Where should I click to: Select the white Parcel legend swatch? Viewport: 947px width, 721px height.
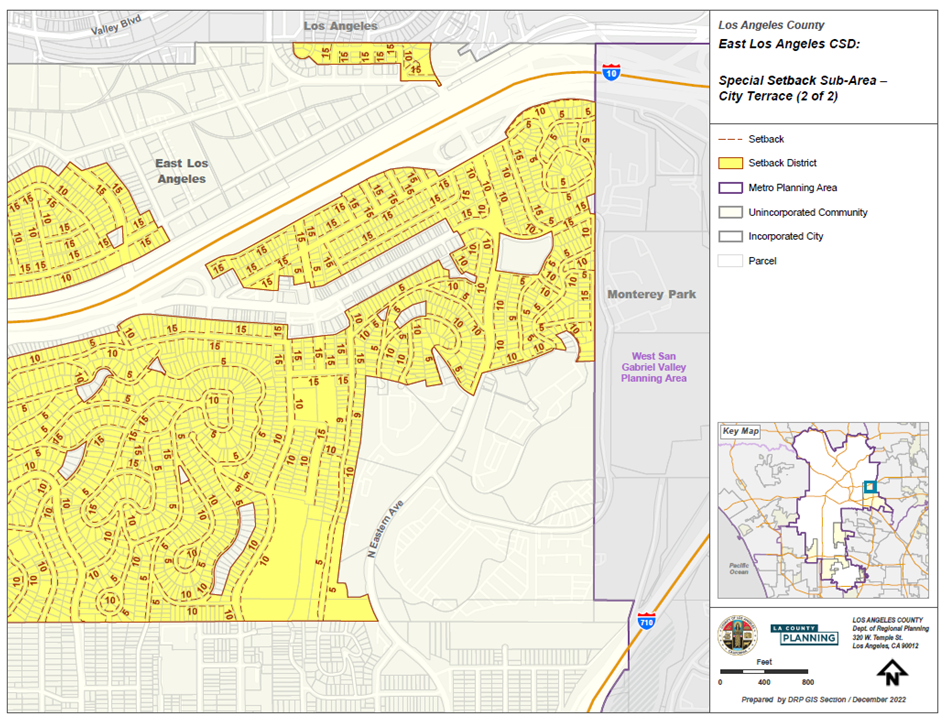[x=730, y=261]
